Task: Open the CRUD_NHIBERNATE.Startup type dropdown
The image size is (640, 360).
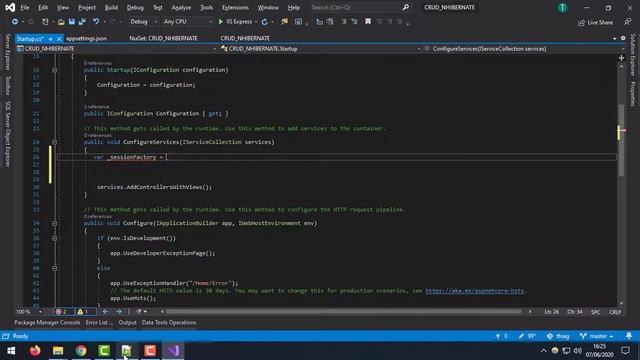Action: [x=321, y=49]
